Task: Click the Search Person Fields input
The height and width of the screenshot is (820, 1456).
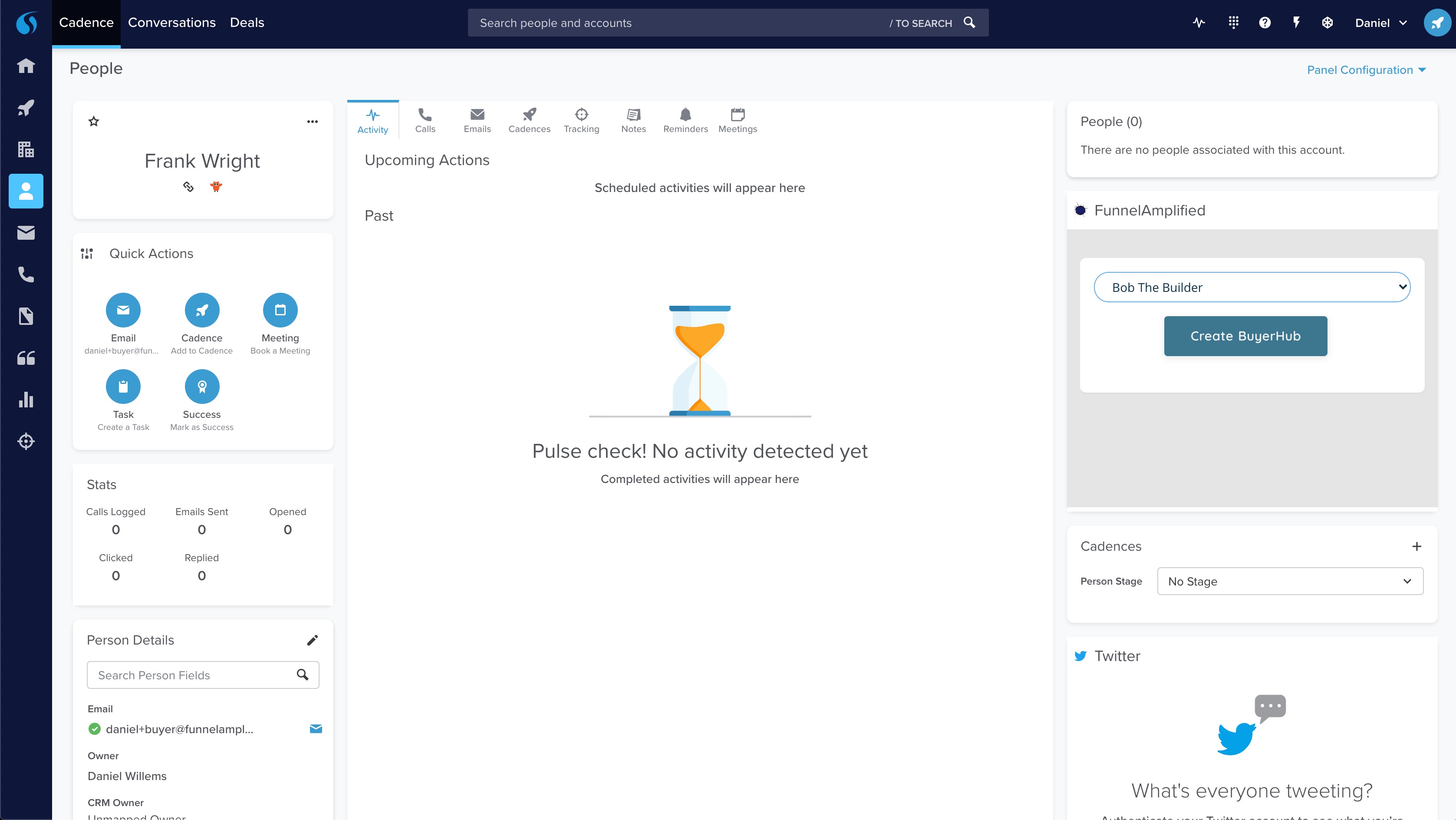Action: (x=192, y=675)
